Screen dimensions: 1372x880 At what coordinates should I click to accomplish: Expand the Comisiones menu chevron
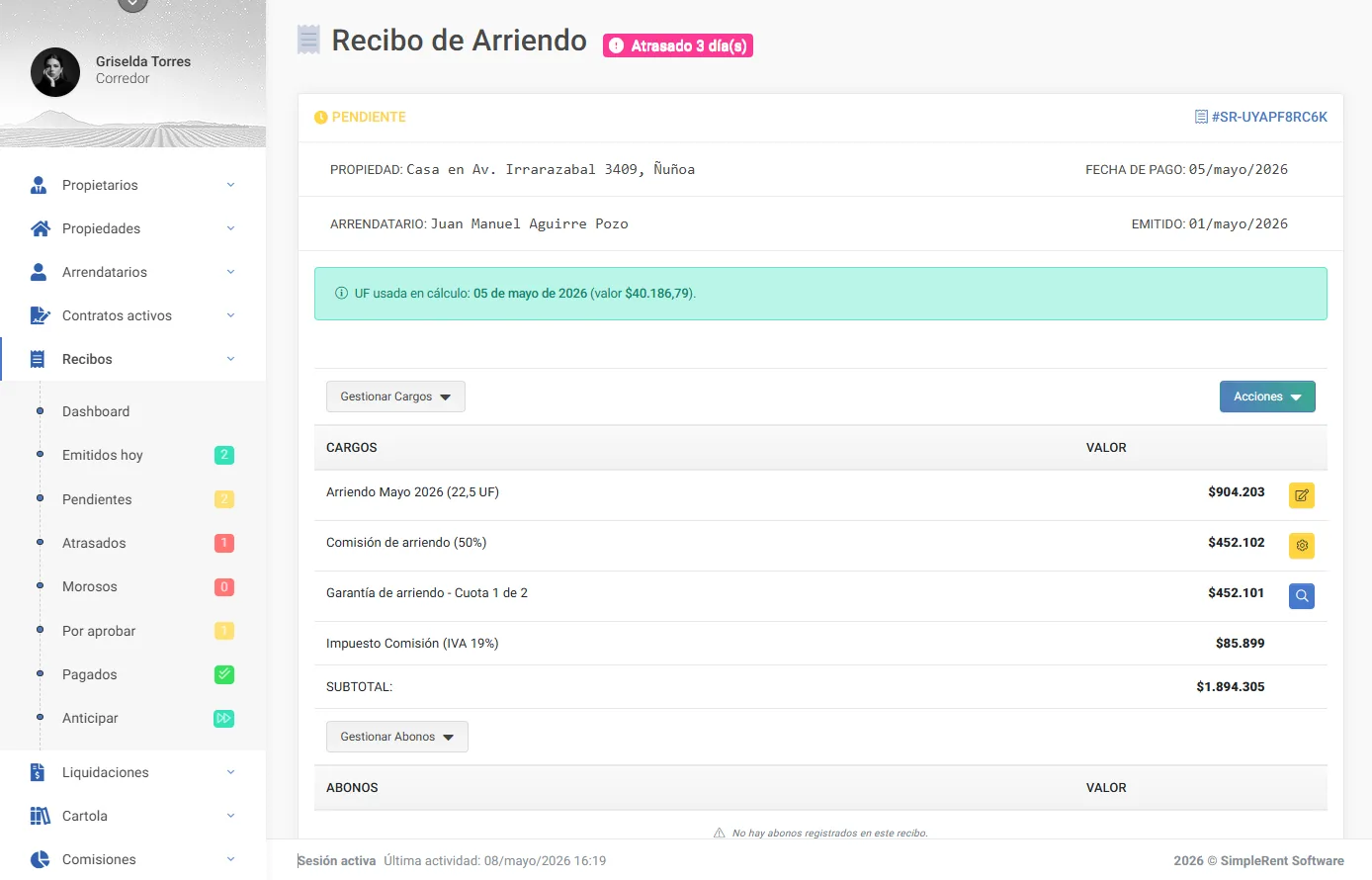[230, 859]
